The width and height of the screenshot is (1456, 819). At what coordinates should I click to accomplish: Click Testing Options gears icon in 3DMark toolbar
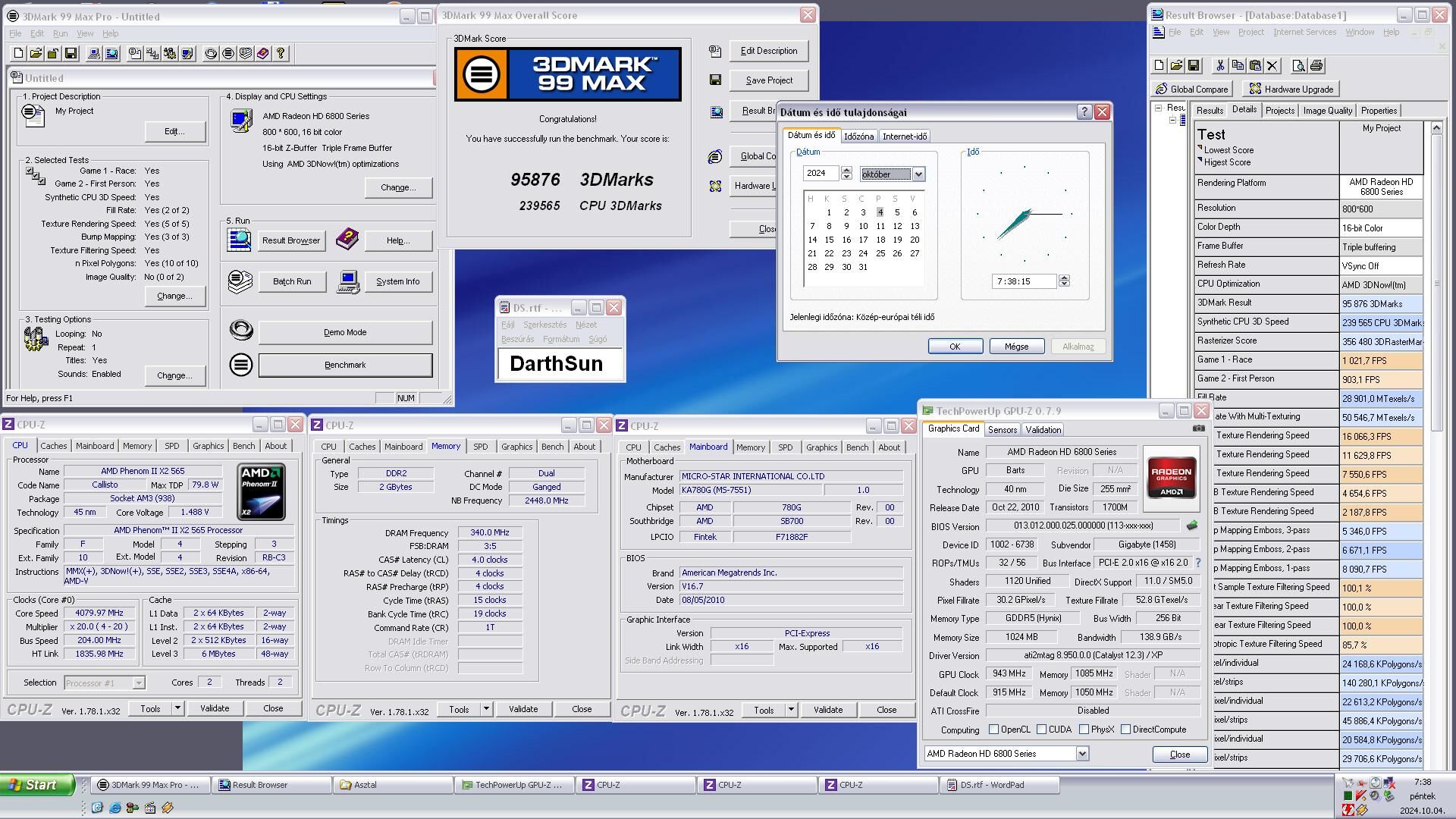coord(170,53)
